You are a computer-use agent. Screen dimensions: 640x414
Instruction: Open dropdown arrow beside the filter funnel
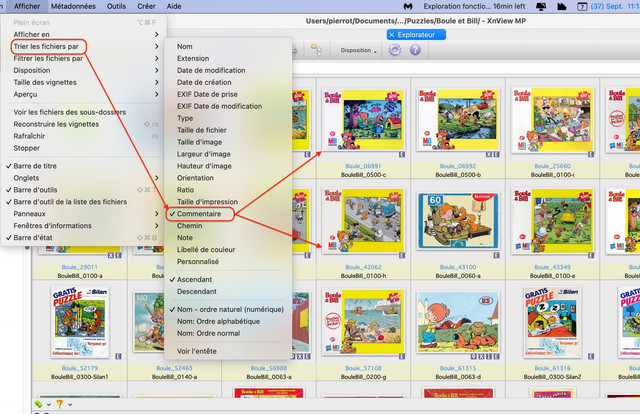coord(70,405)
